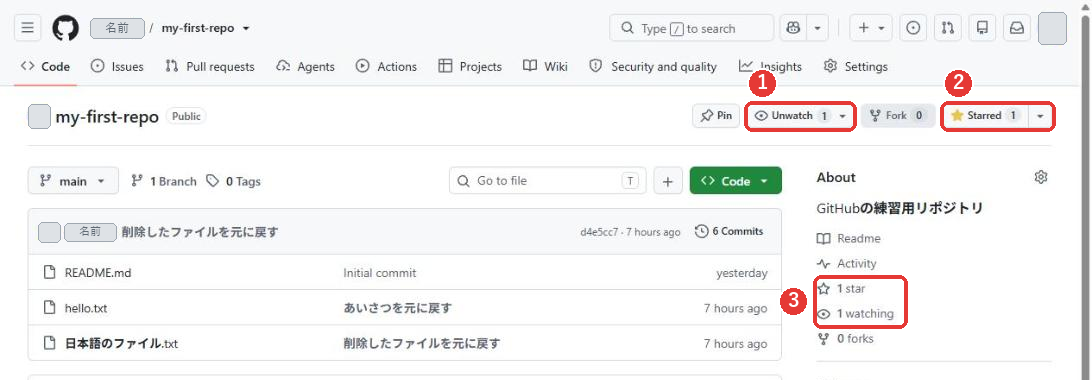Open the hello.txt file

click(x=86, y=308)
